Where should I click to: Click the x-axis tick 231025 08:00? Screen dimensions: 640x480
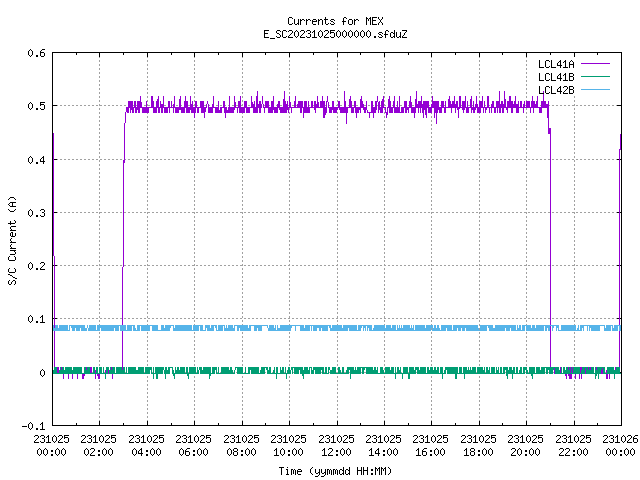(242, 446)
